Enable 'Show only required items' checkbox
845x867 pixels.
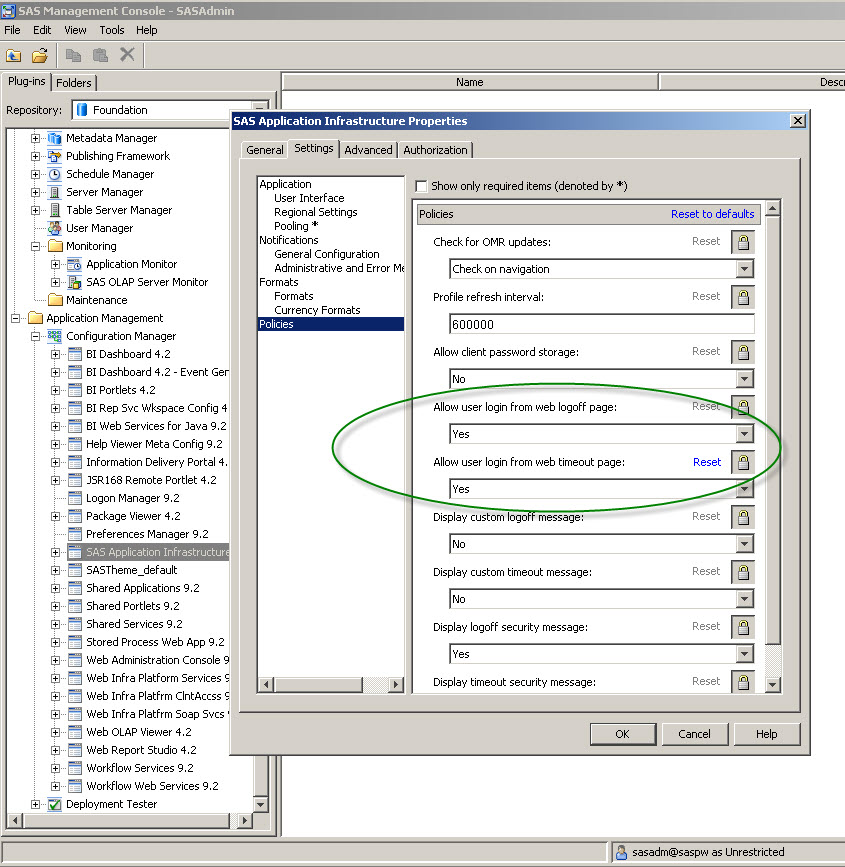(x=421, y=186)
